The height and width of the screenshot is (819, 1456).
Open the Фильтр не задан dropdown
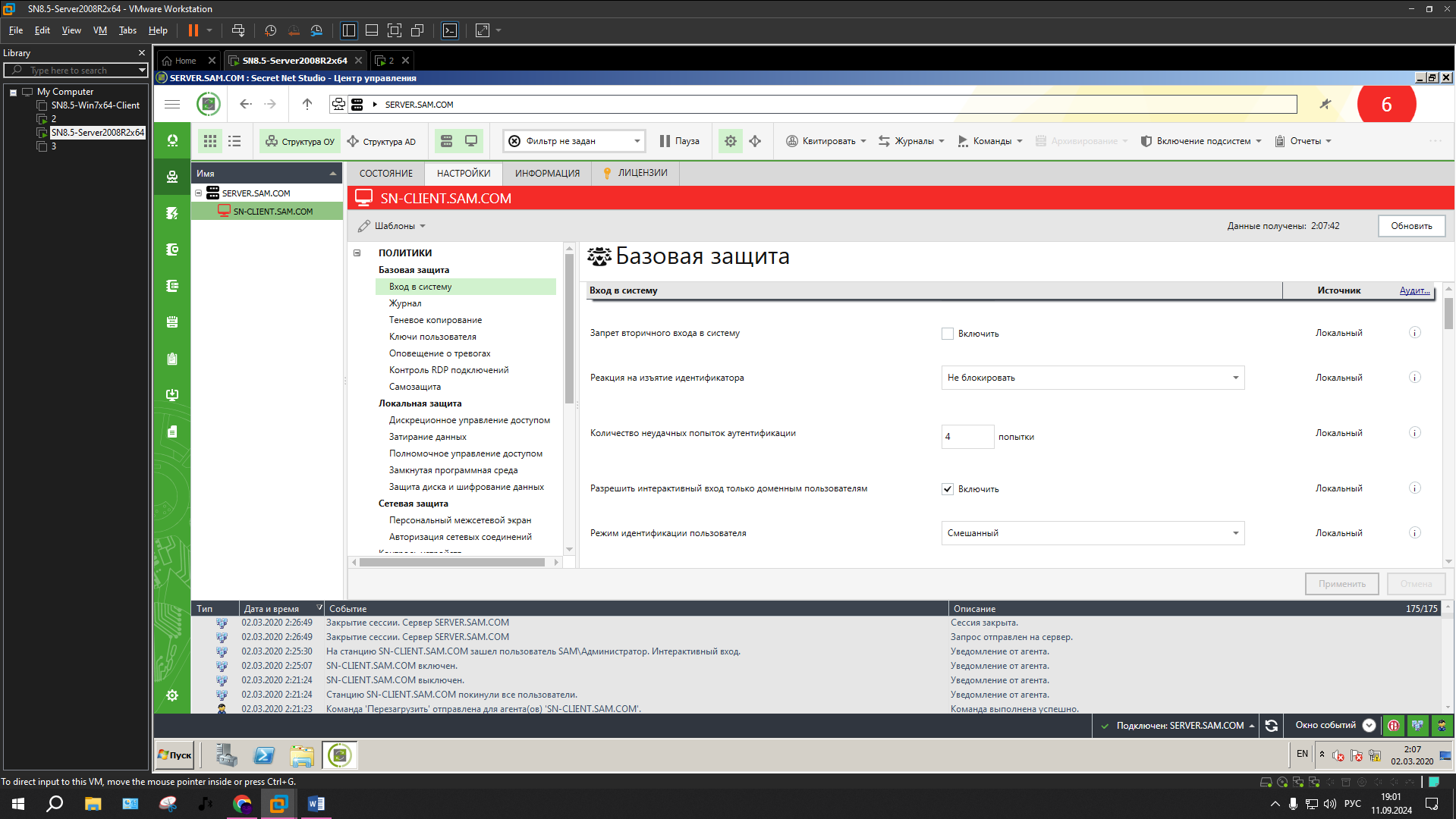point(574,141)
